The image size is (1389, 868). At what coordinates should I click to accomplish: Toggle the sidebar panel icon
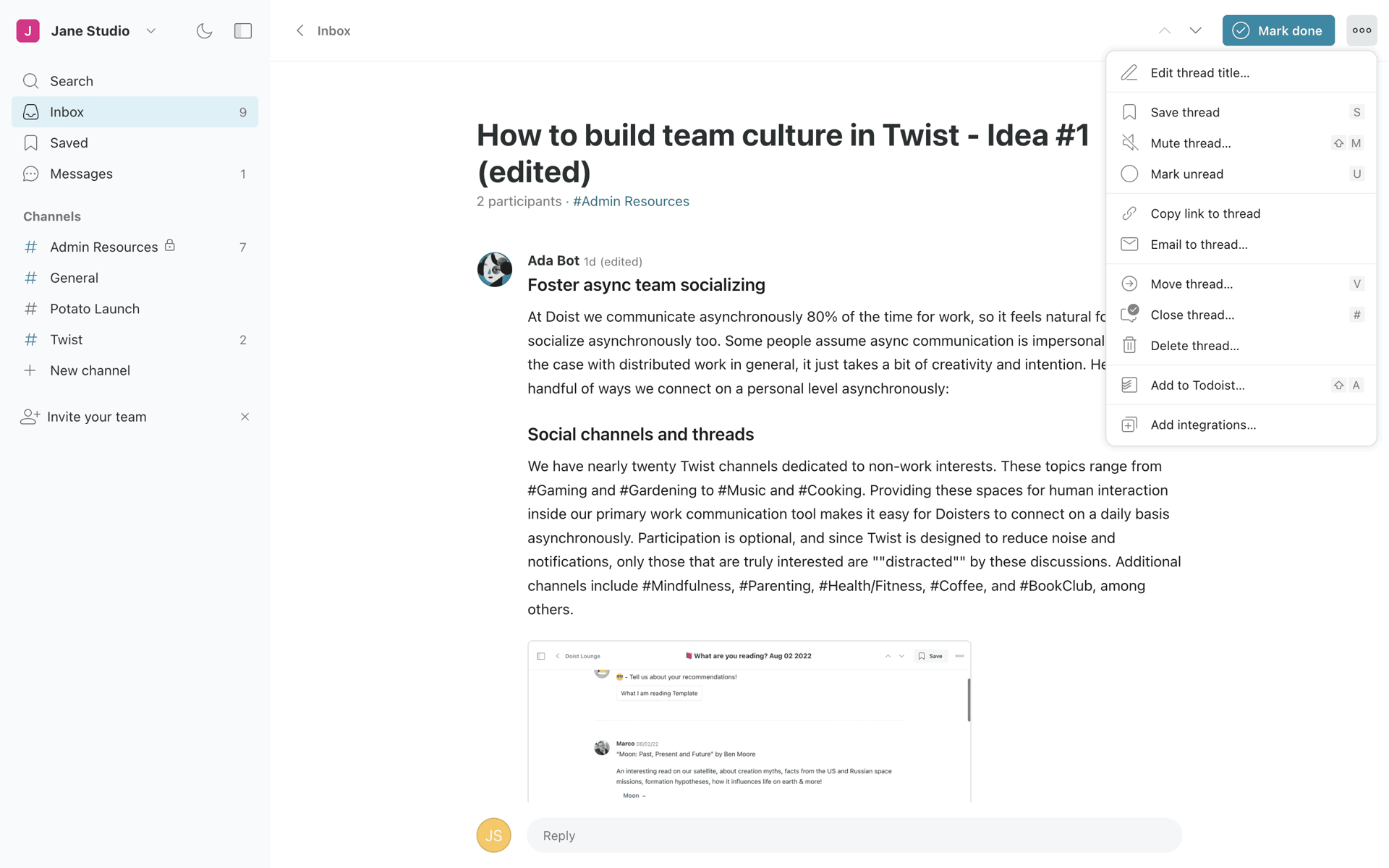coord(243,30)
